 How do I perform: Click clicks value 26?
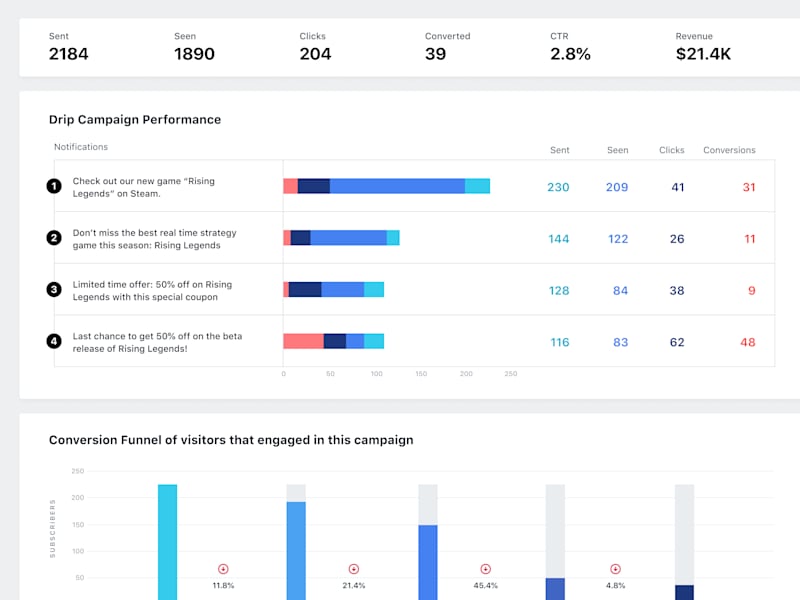click(677, 239)
